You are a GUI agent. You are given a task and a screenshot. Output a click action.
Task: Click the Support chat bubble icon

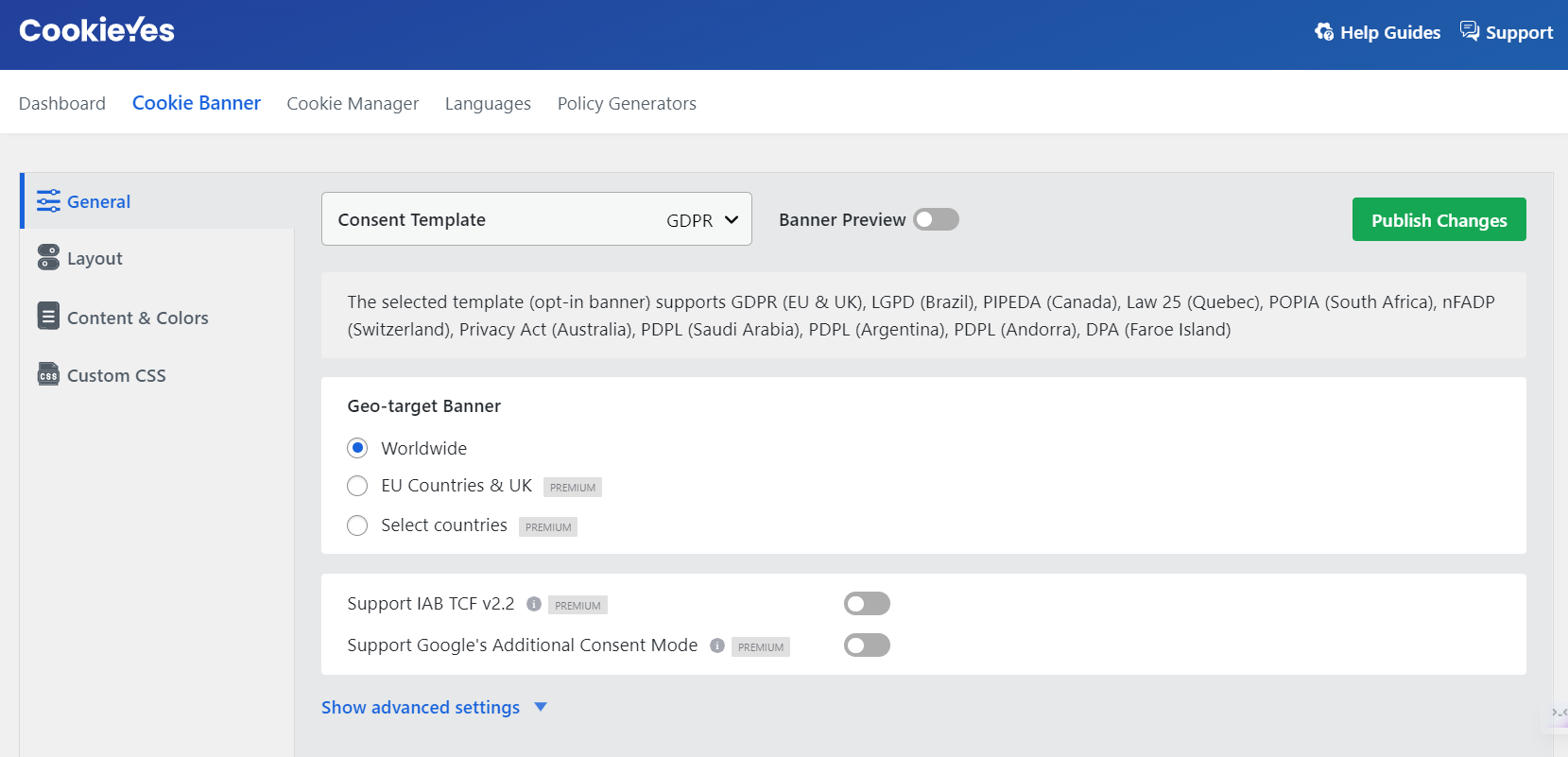(1470, 31)
